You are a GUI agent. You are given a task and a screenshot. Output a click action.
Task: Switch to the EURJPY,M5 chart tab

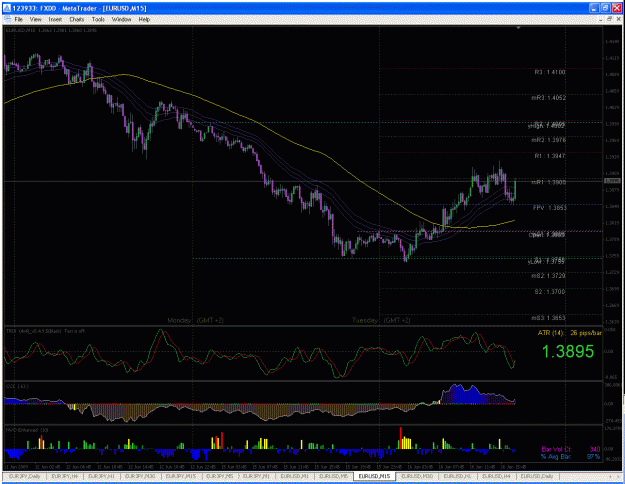220,476
